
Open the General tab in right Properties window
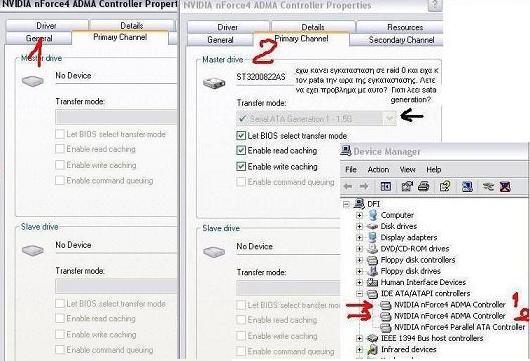pos(220,40)
